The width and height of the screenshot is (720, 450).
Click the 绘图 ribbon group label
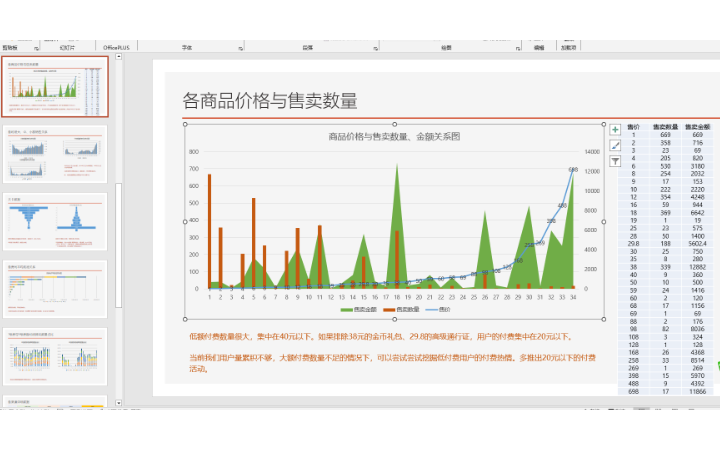(446, 47)
